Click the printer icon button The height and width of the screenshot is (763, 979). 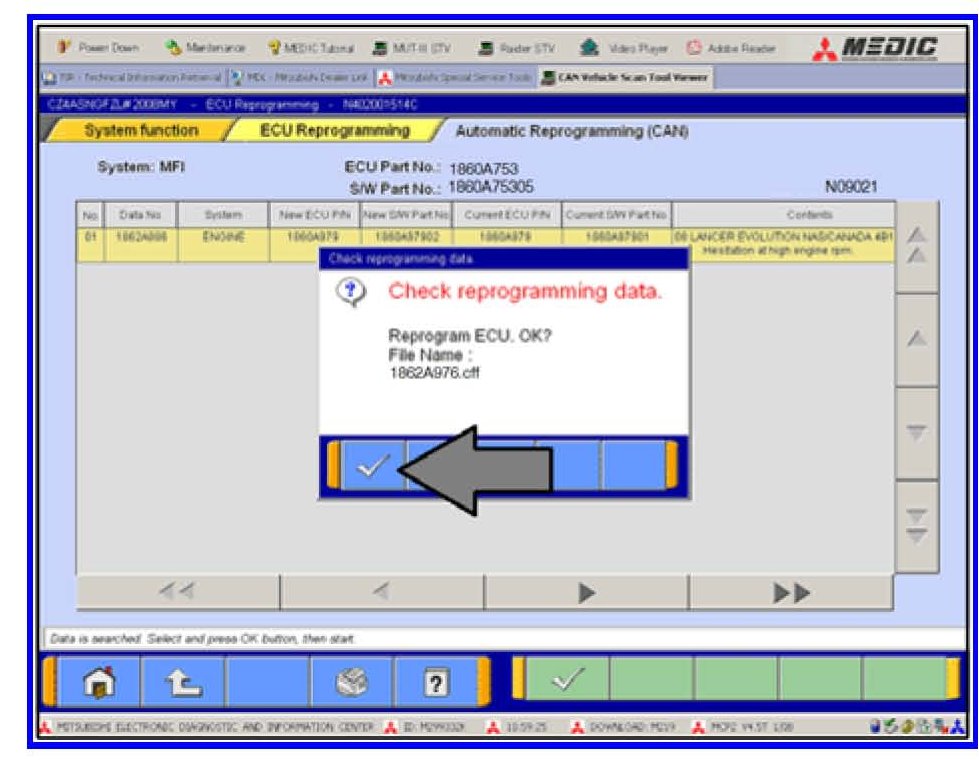tap(352, 683)
